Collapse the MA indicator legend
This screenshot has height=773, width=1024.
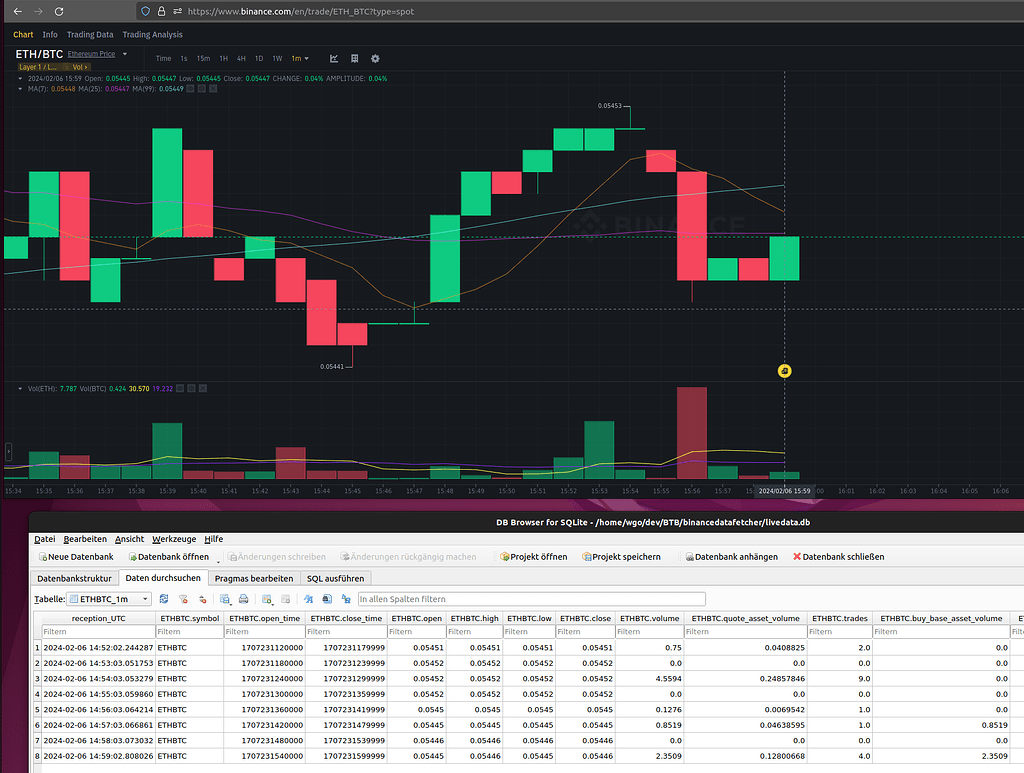pyautogui.click(x=20, y=89)
